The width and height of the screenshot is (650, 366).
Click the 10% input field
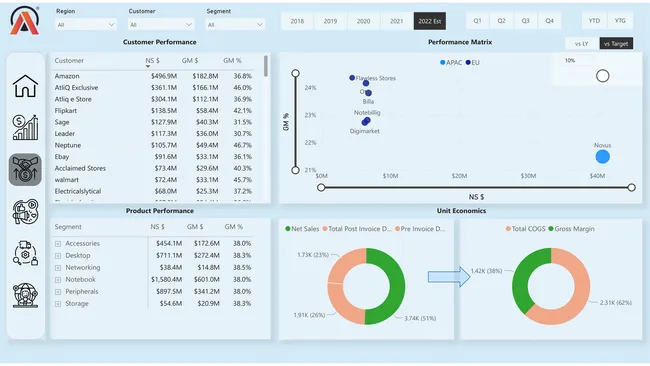point(579,61)
